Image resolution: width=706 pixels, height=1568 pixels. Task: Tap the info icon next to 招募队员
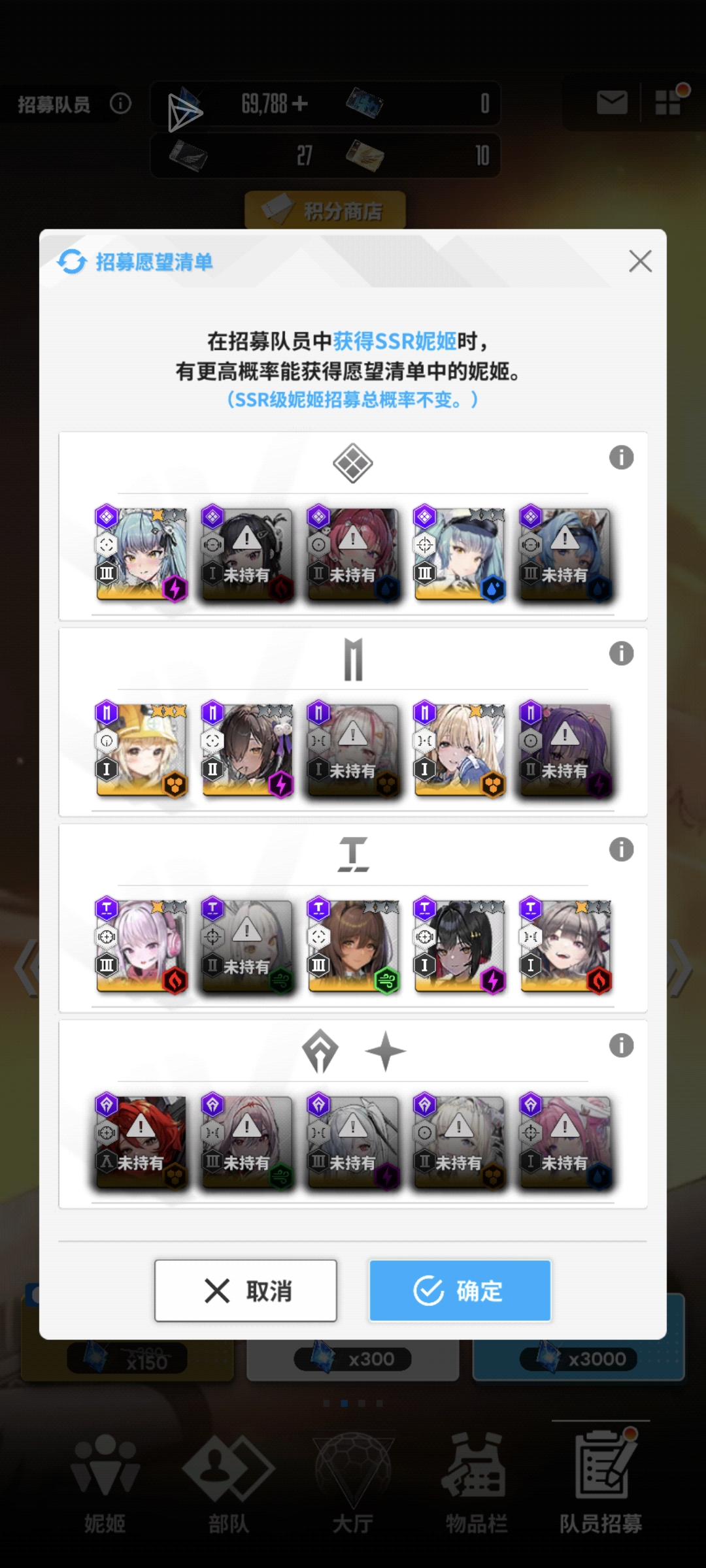(120, 103)
